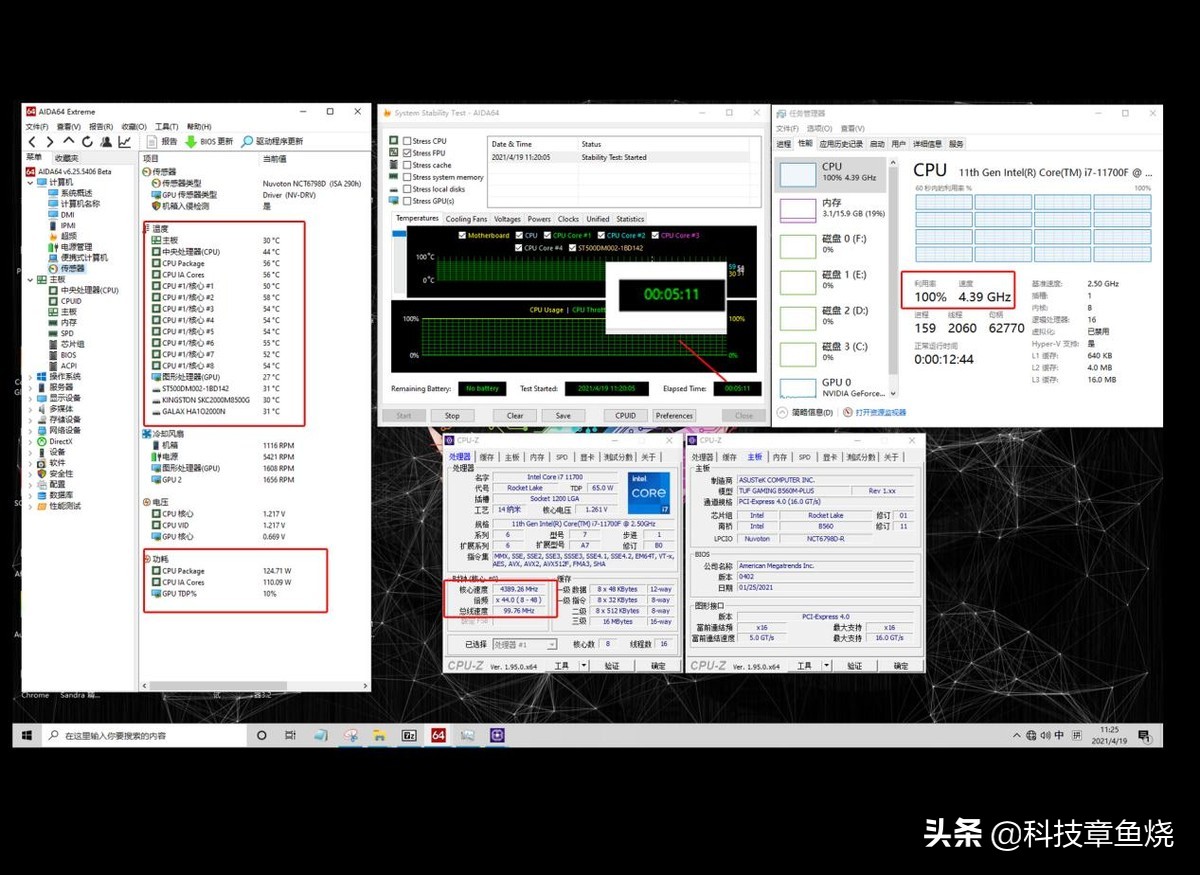Click the line chart icon in AIDA64 toolbar
Image resolution: width=1200 pixels, height=875 pixels.
click(124, 141)
